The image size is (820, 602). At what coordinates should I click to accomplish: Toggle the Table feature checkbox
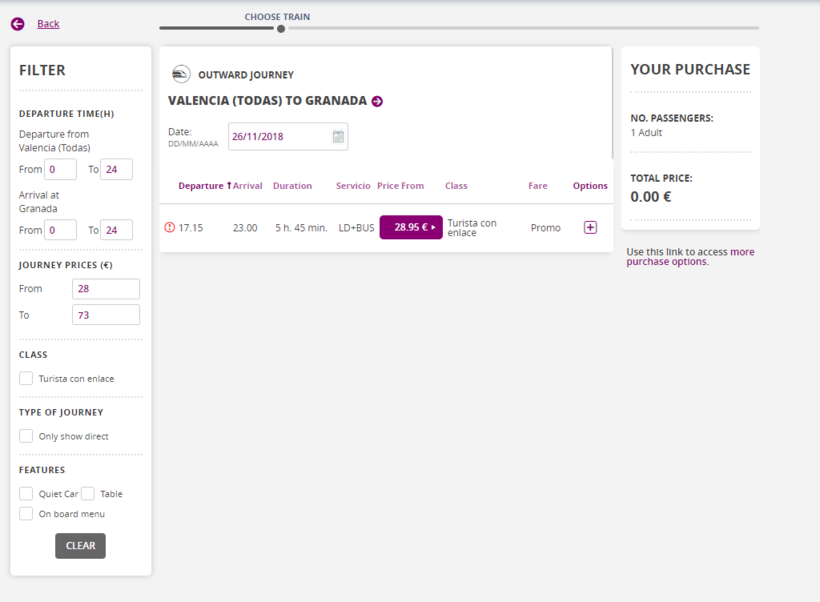tap(88, 494)
